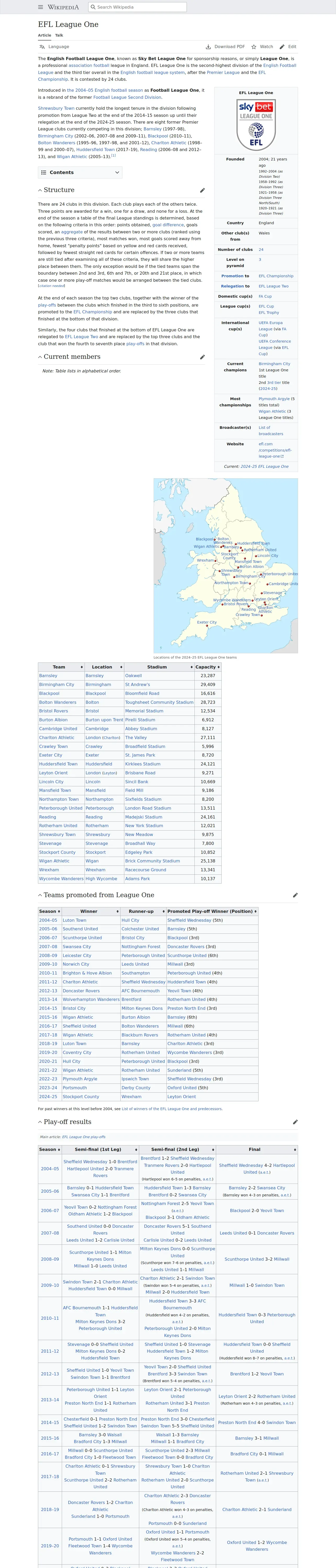Open the EFL Trophy infobox link

(x=269, y=313)
